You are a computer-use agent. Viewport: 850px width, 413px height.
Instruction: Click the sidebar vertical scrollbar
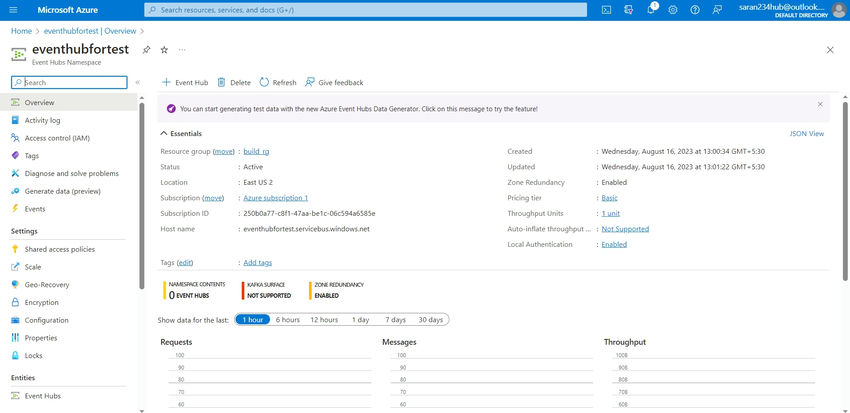141,195
